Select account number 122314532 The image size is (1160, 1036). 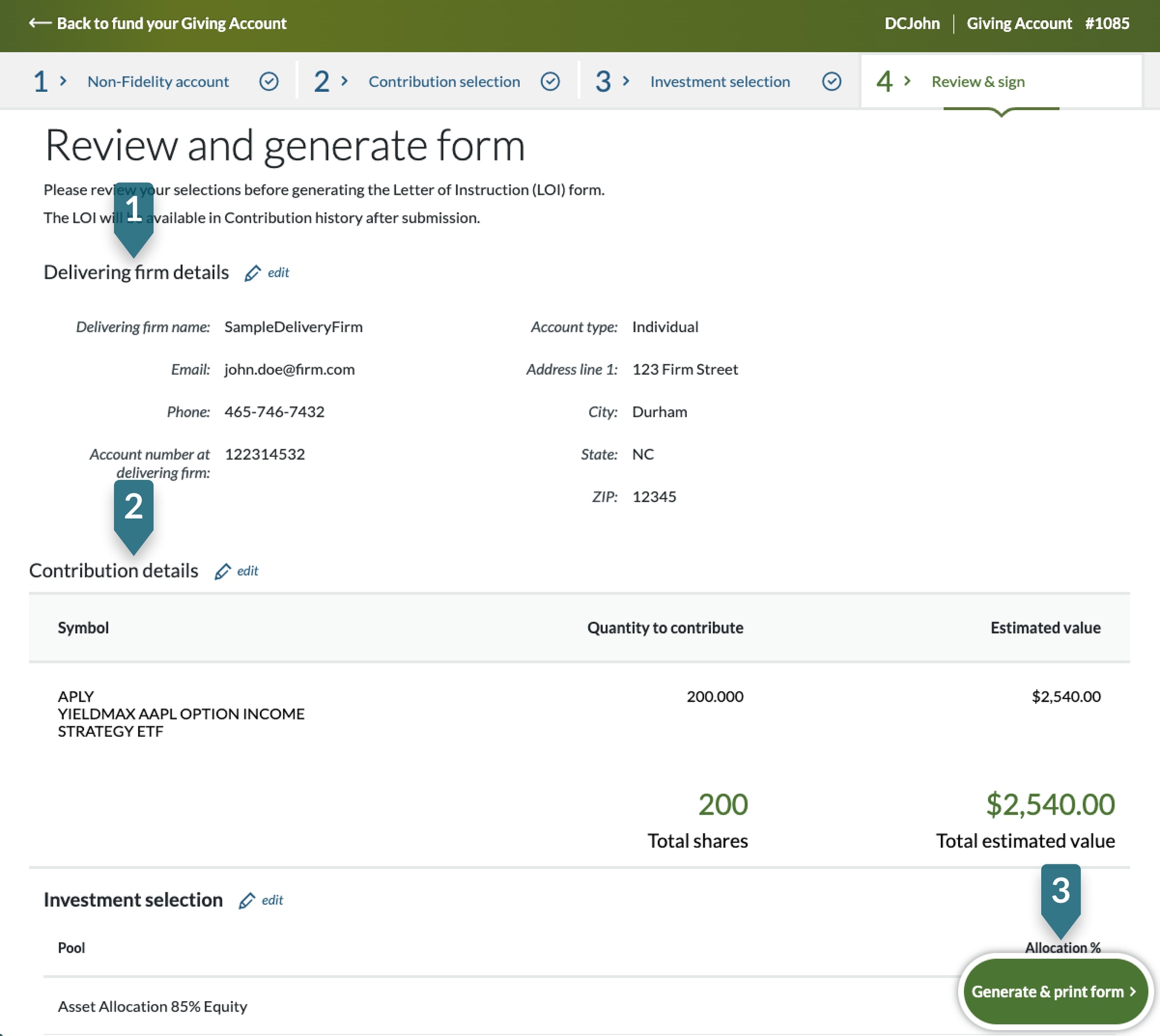[264, 454]
